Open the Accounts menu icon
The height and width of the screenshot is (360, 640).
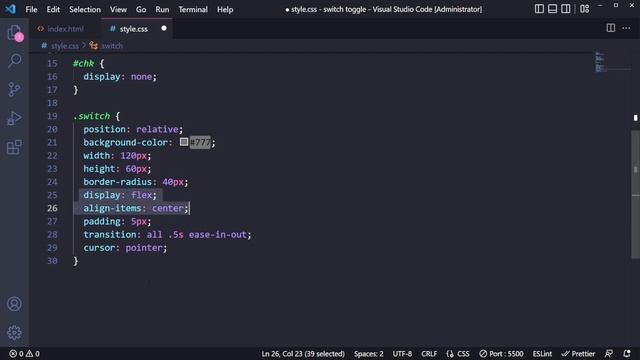pos(14,304)
